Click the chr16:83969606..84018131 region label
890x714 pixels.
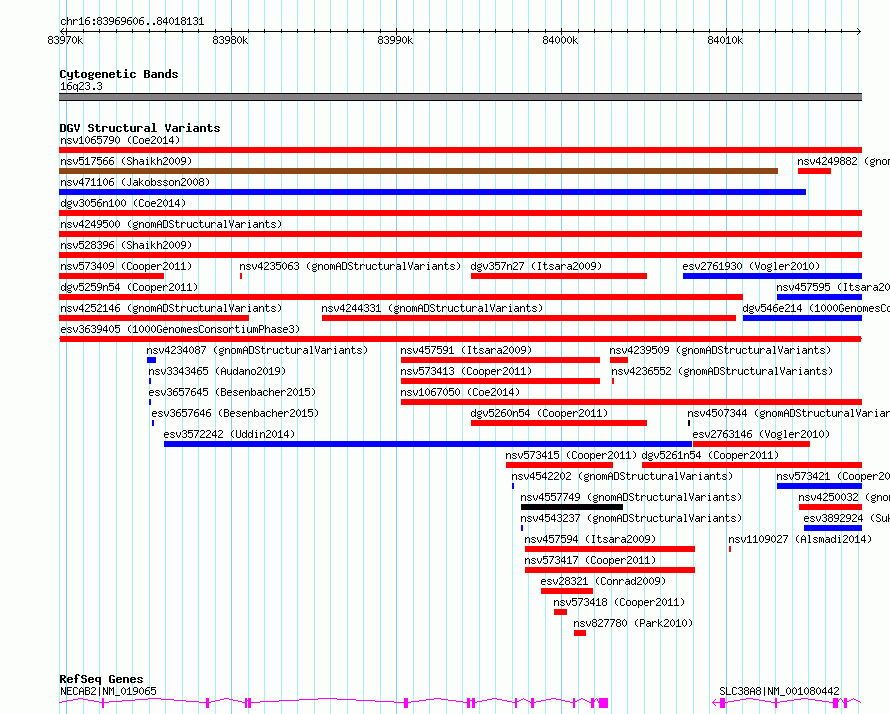[x=132, y=21]
